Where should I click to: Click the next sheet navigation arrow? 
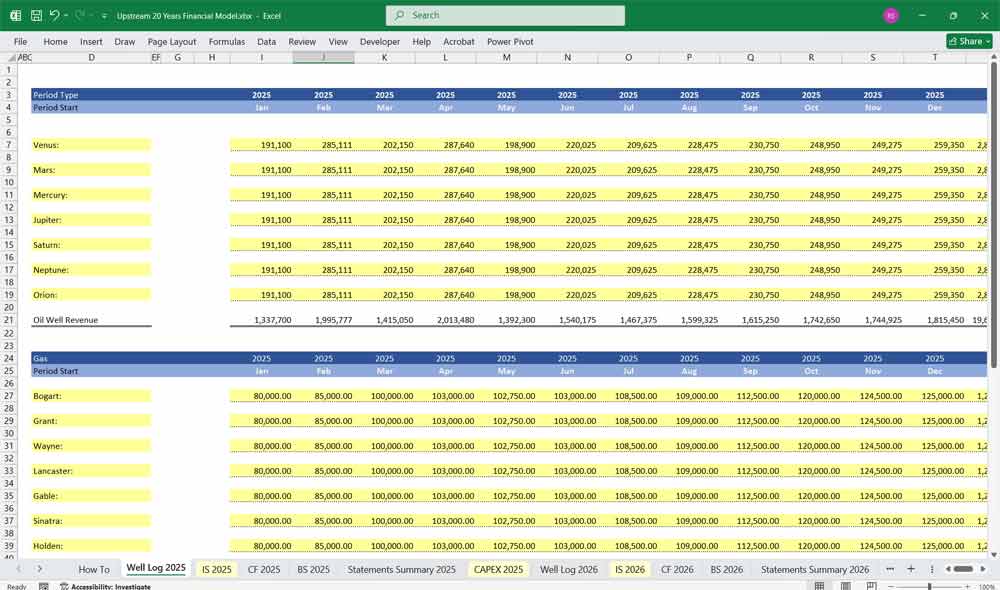40,568
